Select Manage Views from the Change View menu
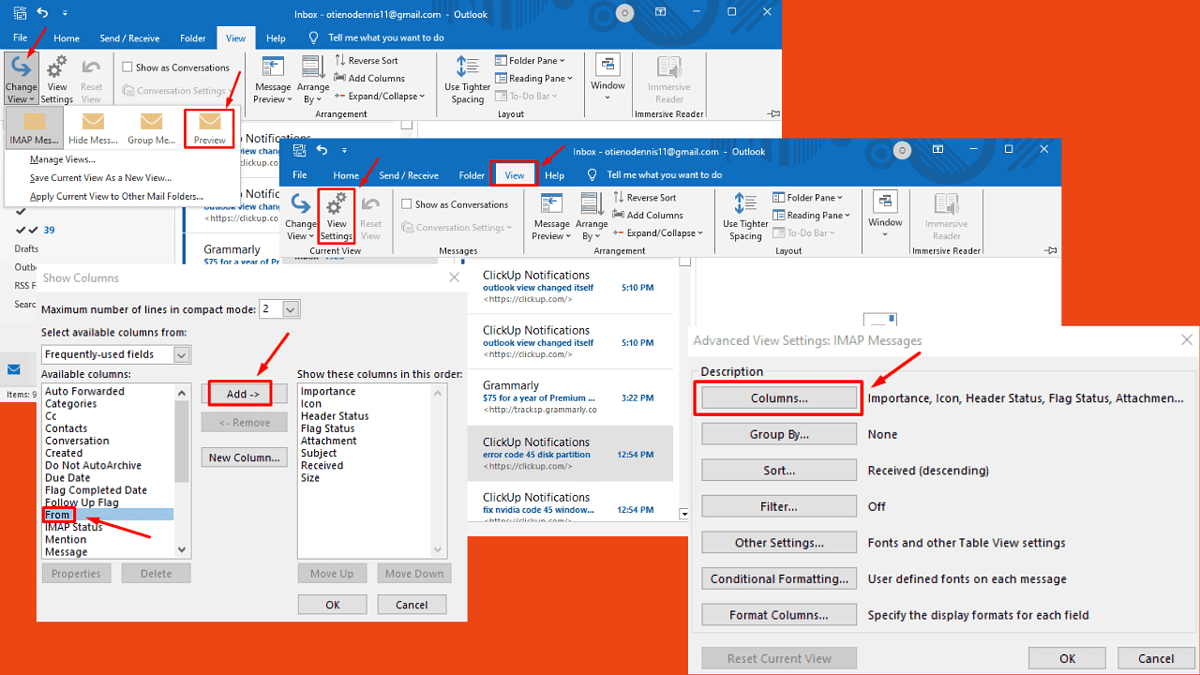 point(65,159)
